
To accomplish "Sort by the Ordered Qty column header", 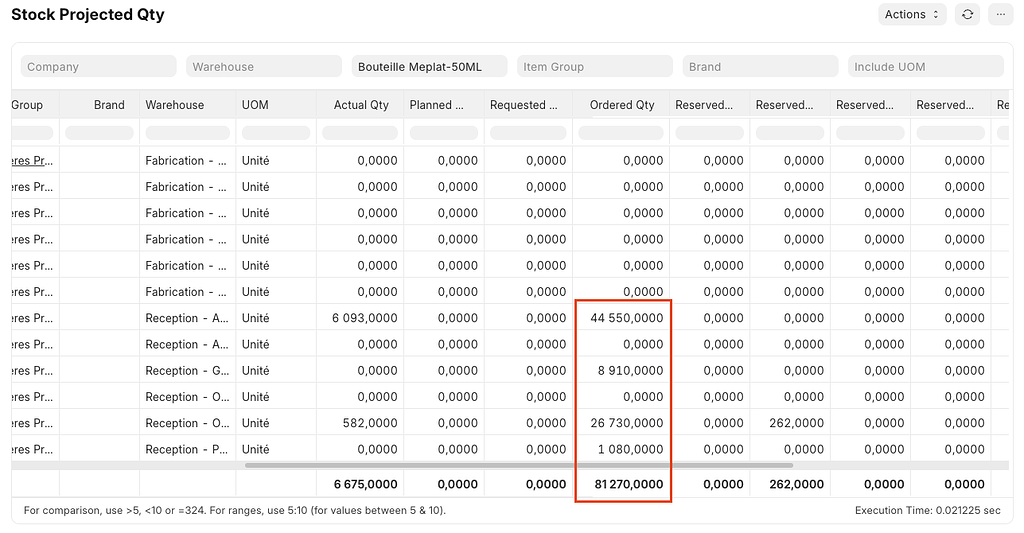I will [621, 105].
